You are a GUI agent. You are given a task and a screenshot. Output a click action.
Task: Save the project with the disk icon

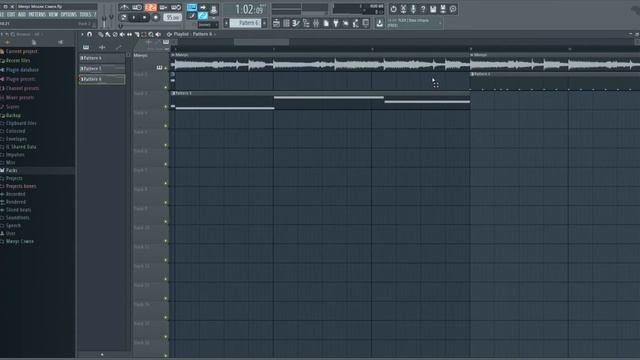(x=433, y=9)
